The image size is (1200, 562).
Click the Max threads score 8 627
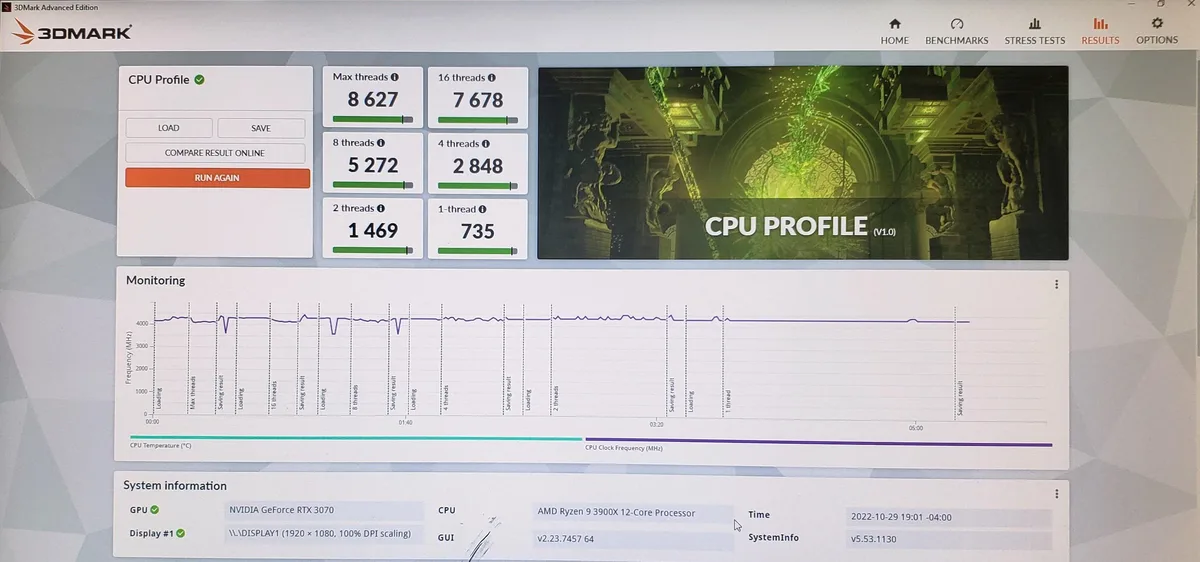point(373,100)
